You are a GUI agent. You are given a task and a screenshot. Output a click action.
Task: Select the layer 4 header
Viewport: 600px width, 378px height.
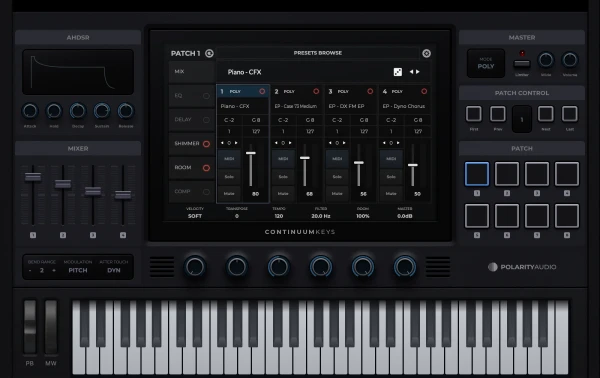click(x=405, y=91)
